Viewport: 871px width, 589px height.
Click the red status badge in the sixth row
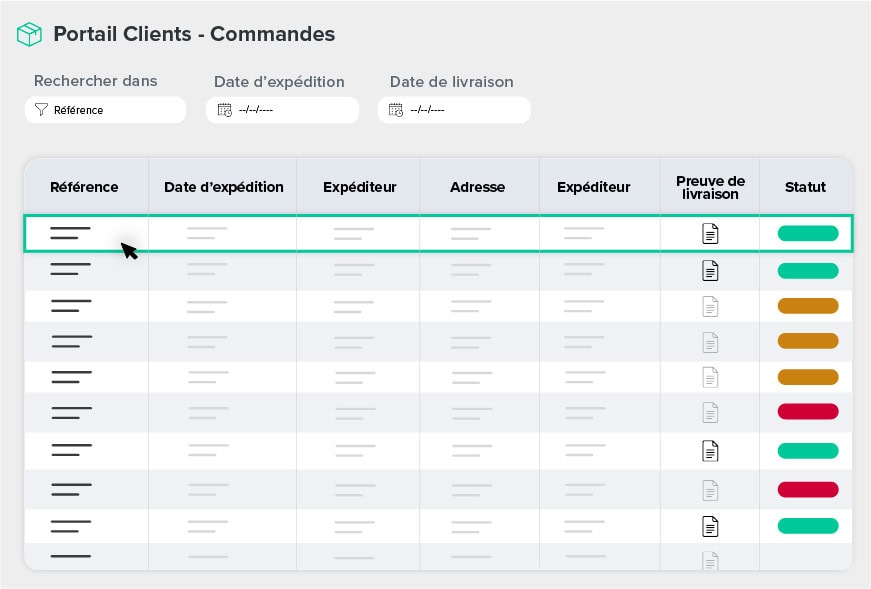(x=807, y=412)
